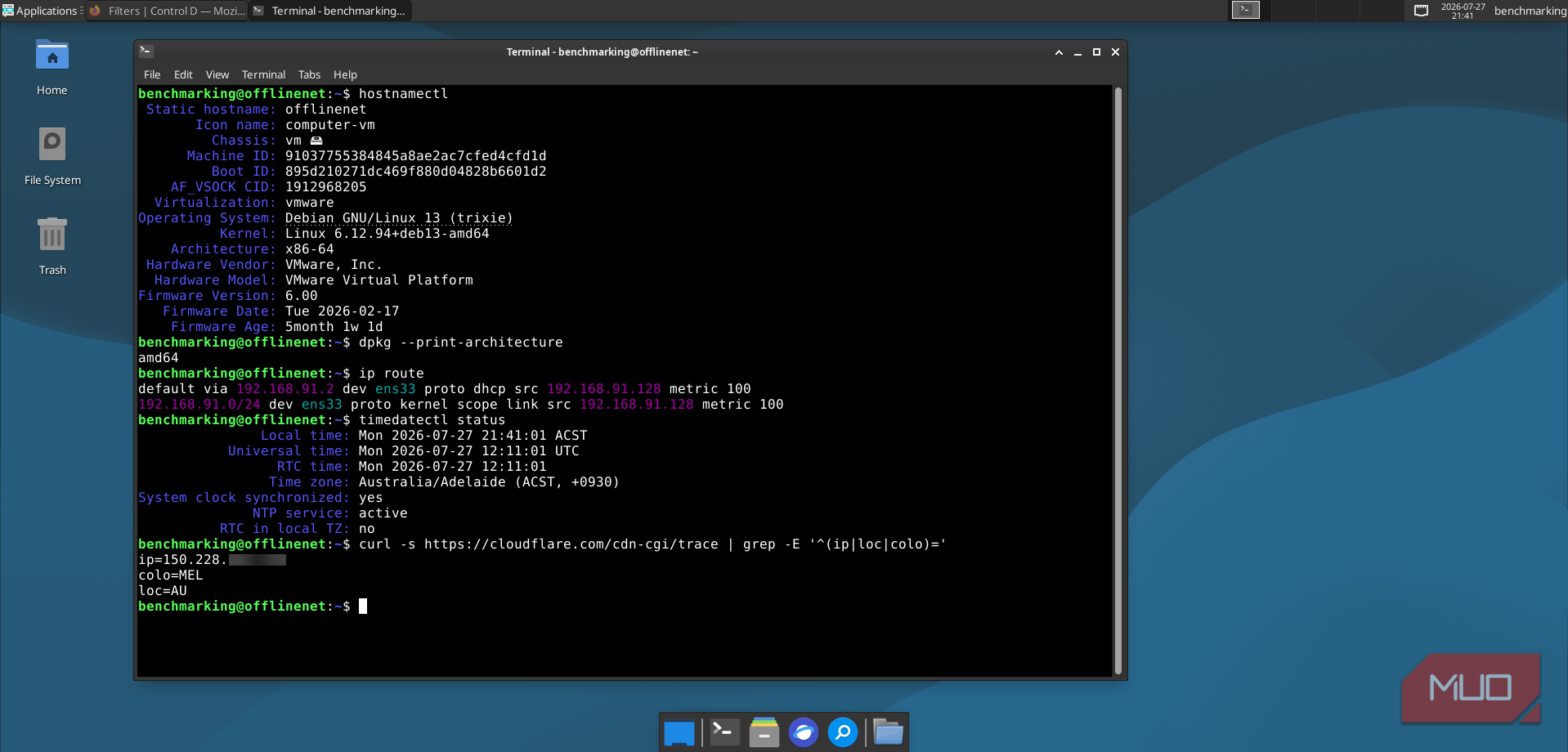This screenshot has height=752, width=1568.
Task: Open the Tabs menu in the terminal
Action: [x=309, y=74]
